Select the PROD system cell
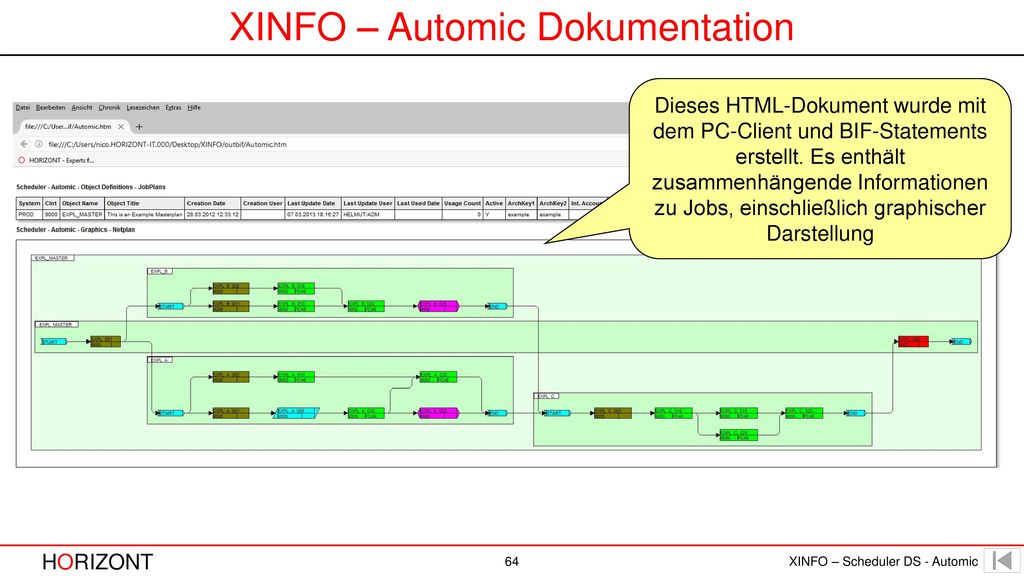 point(29,214)
